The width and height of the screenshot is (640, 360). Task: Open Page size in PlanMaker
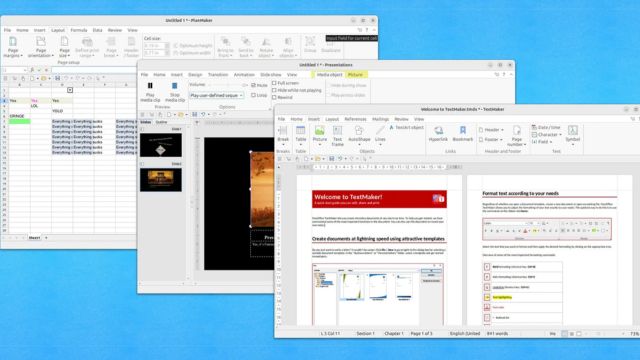[x=64, y=47]
